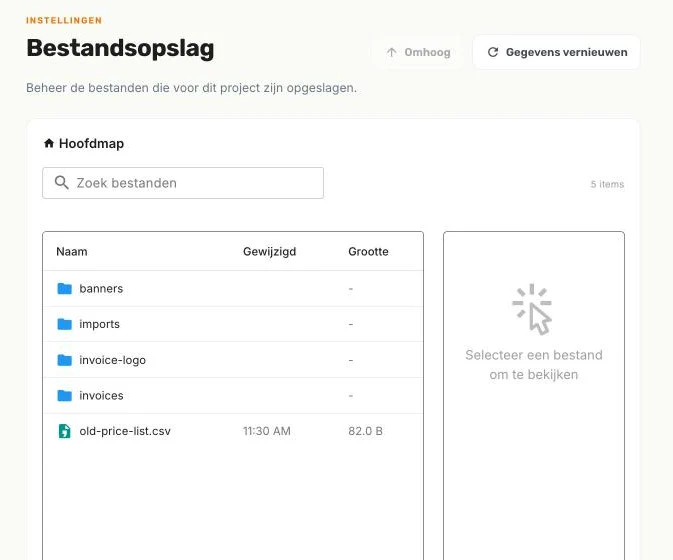Image resolution: width=673 pixels, height=560 pixels.
Task: Click the imports folder icon
Action: click(x=64, y=324)
